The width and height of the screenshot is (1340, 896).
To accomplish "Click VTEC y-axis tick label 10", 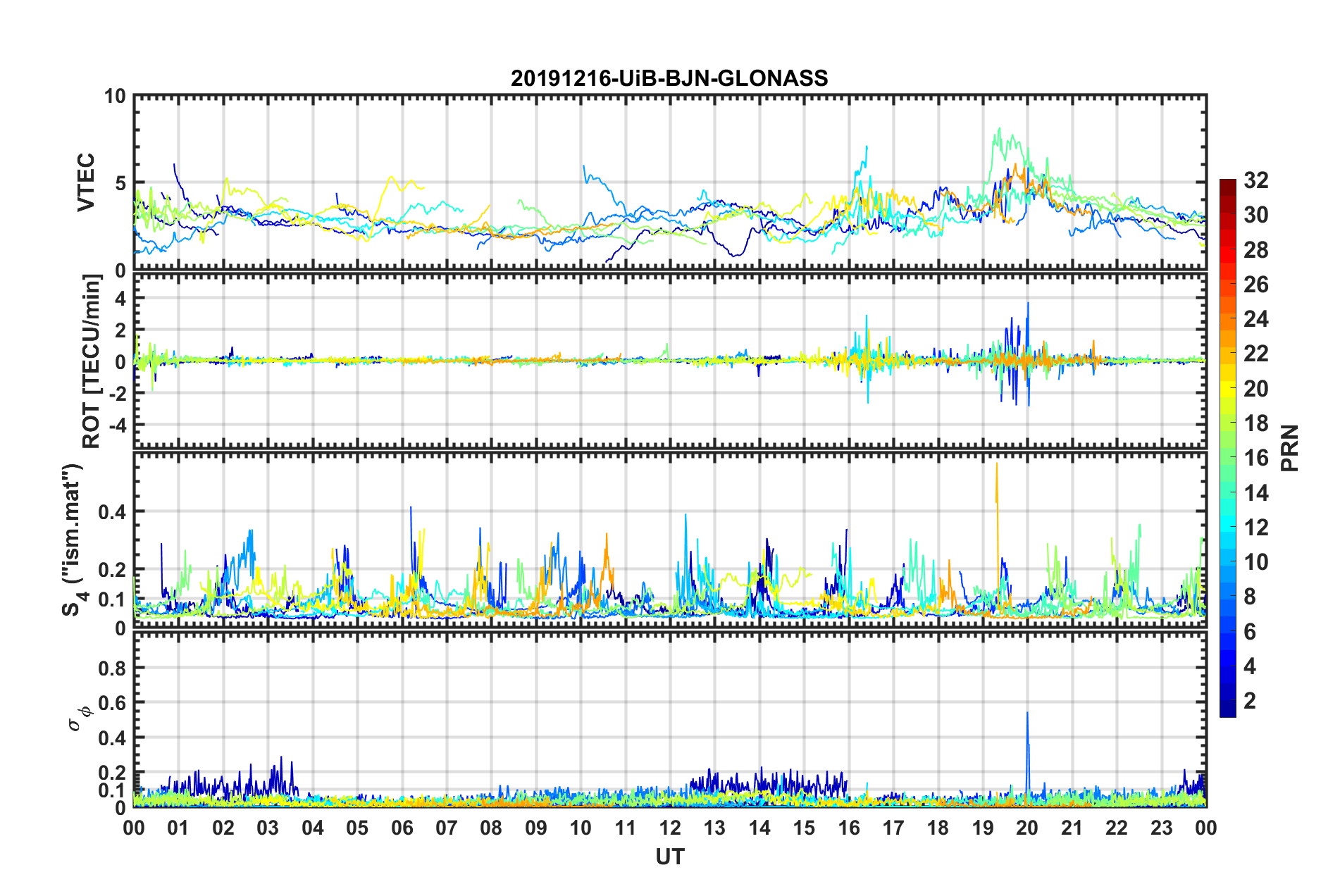I will tap(115, 96).
